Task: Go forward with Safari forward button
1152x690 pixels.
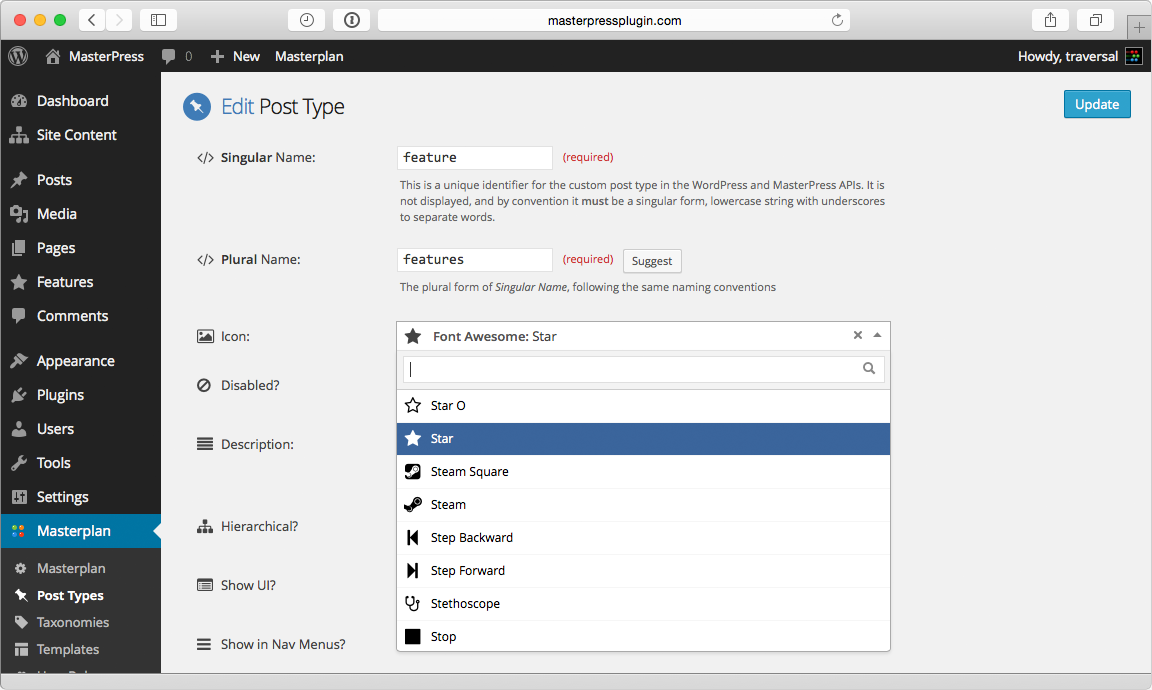Action: [119, 20]
